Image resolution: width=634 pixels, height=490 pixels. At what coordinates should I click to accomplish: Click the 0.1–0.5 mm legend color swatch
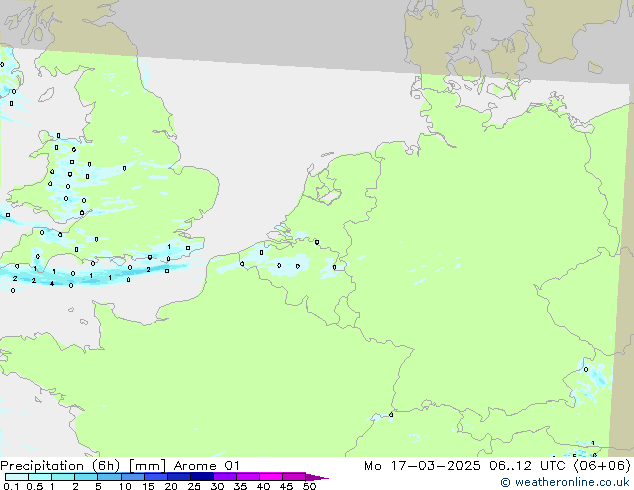pyautogui.click(x=17, y=477)
